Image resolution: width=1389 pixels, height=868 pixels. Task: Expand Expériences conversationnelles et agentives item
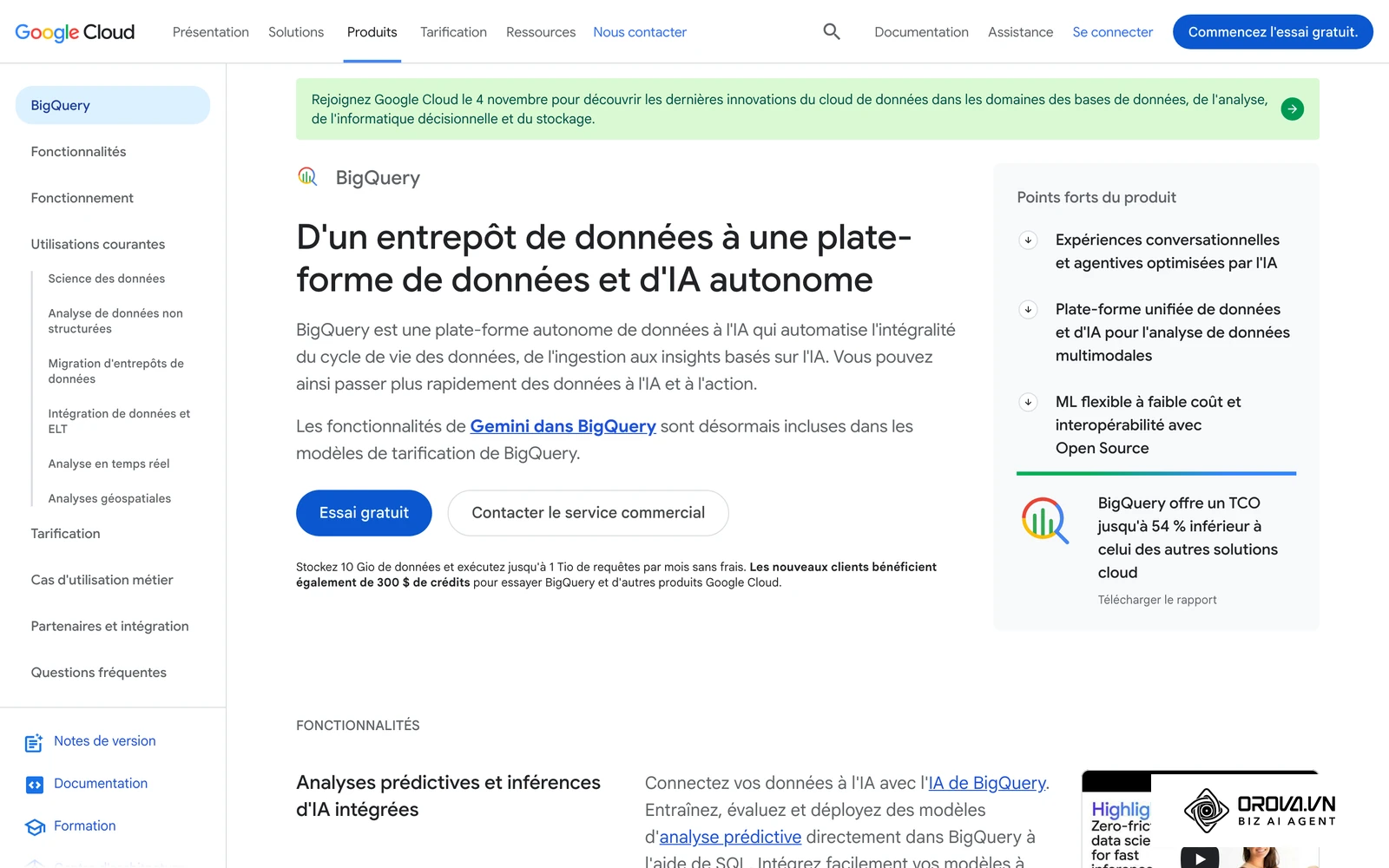click(x=1028, y=240)
